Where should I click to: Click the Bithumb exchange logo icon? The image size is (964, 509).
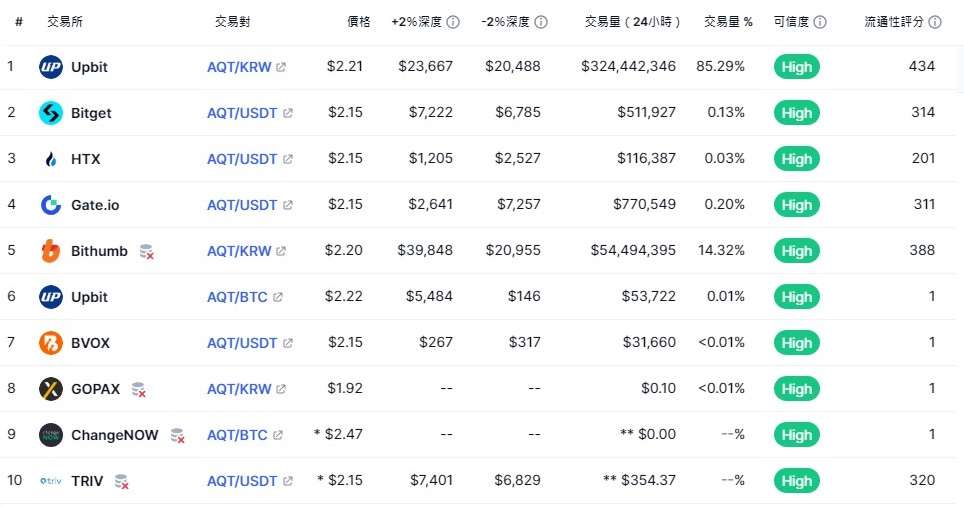click(x=50, y=251)
